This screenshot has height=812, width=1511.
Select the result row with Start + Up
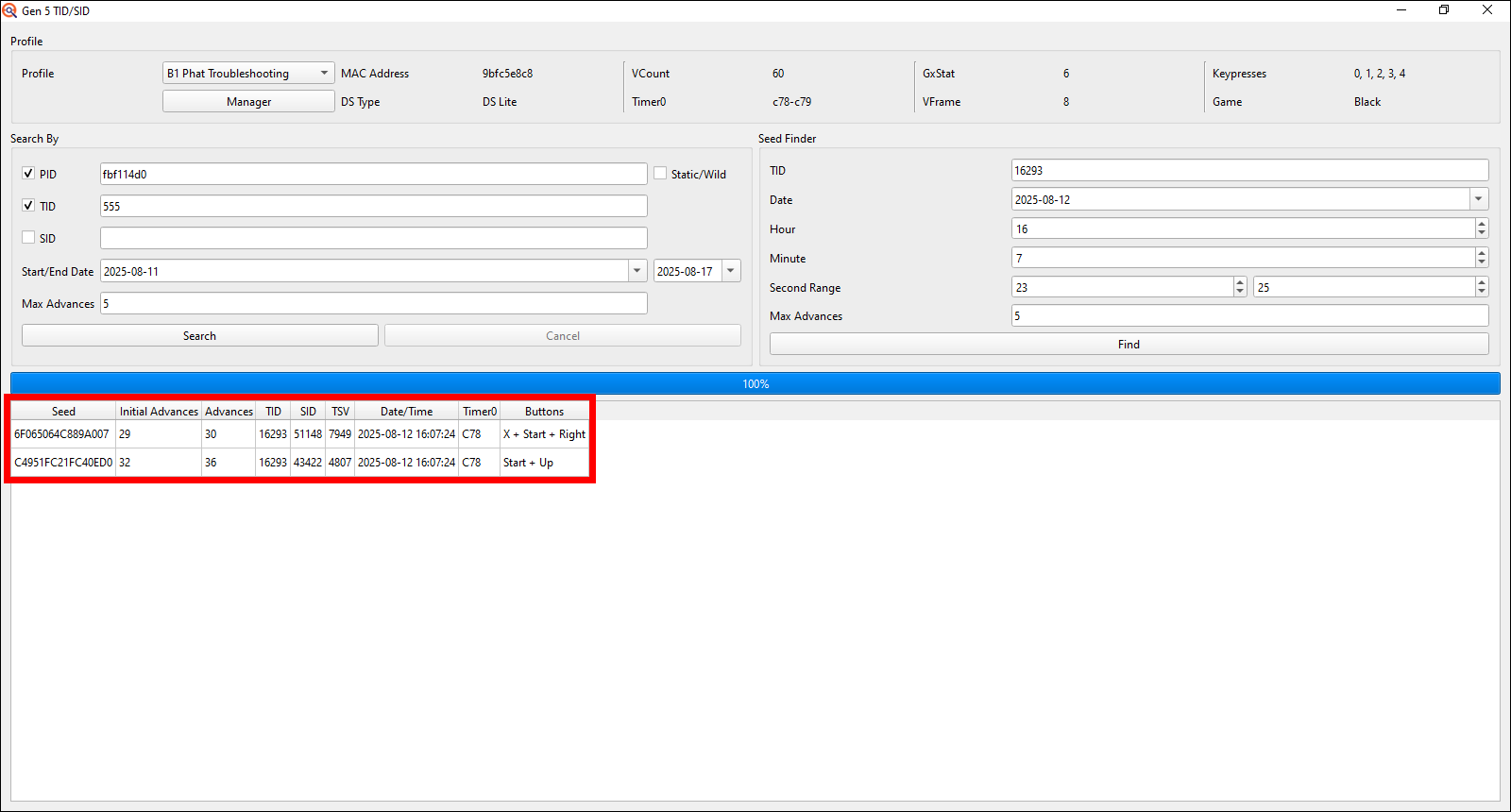(x=529, y=463)
